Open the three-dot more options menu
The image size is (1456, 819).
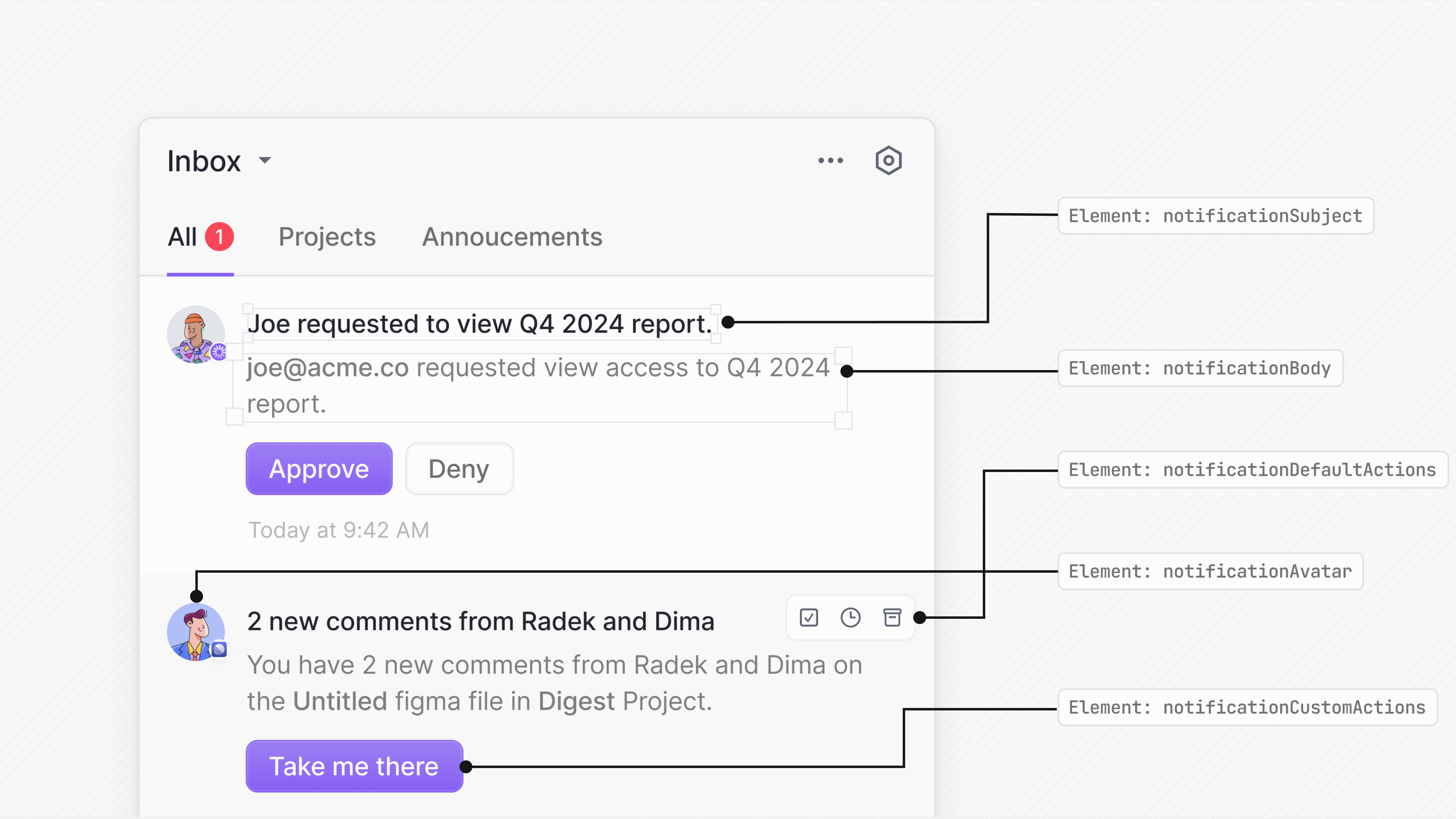830,160
